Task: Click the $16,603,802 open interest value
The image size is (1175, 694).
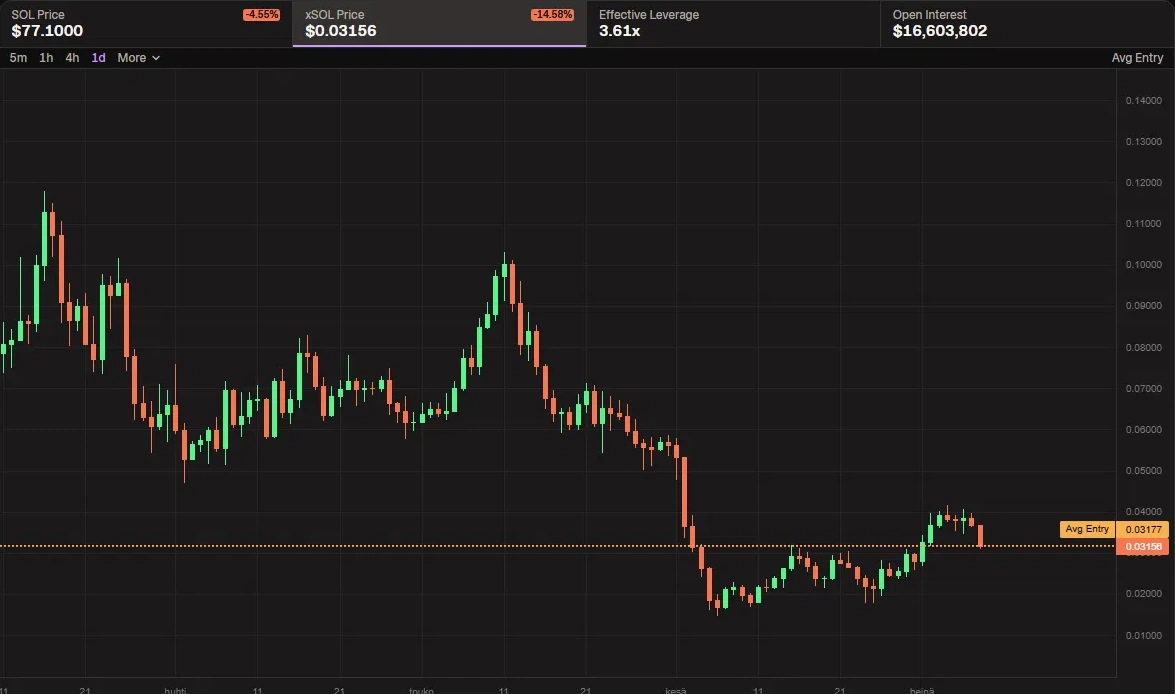Action: click(x=940, y=31)
